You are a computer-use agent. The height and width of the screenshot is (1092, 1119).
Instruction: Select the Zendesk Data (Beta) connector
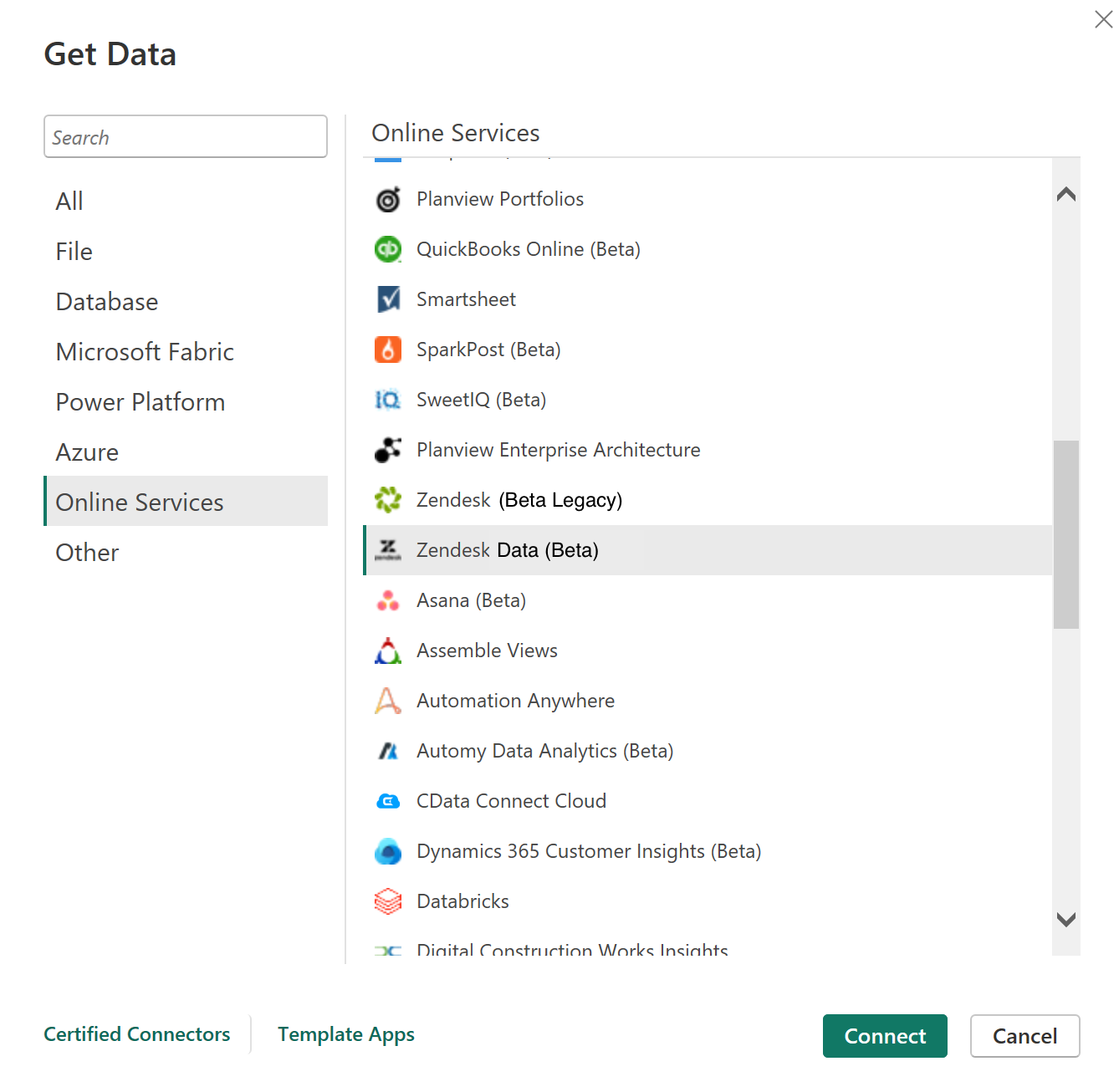click(508, 550)
